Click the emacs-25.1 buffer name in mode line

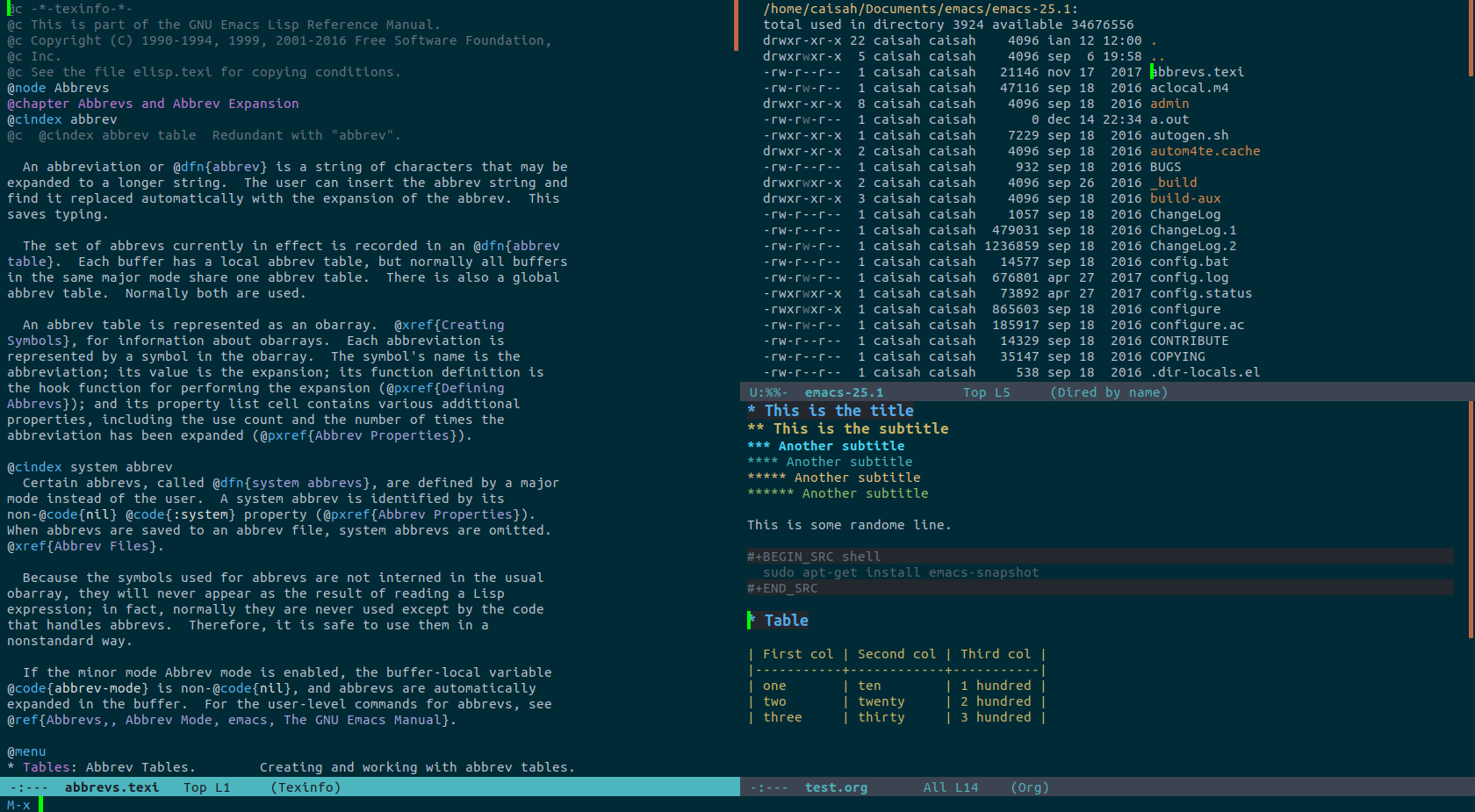[x=844, y=392]
